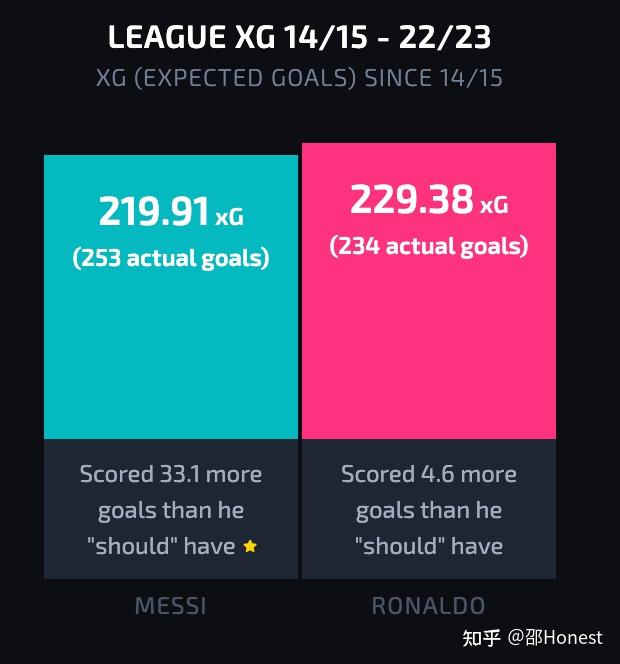Click "goals than he" in Messi's panel
Screen dimensions: 620x664
pyautogui.click(x=171, y=511)
